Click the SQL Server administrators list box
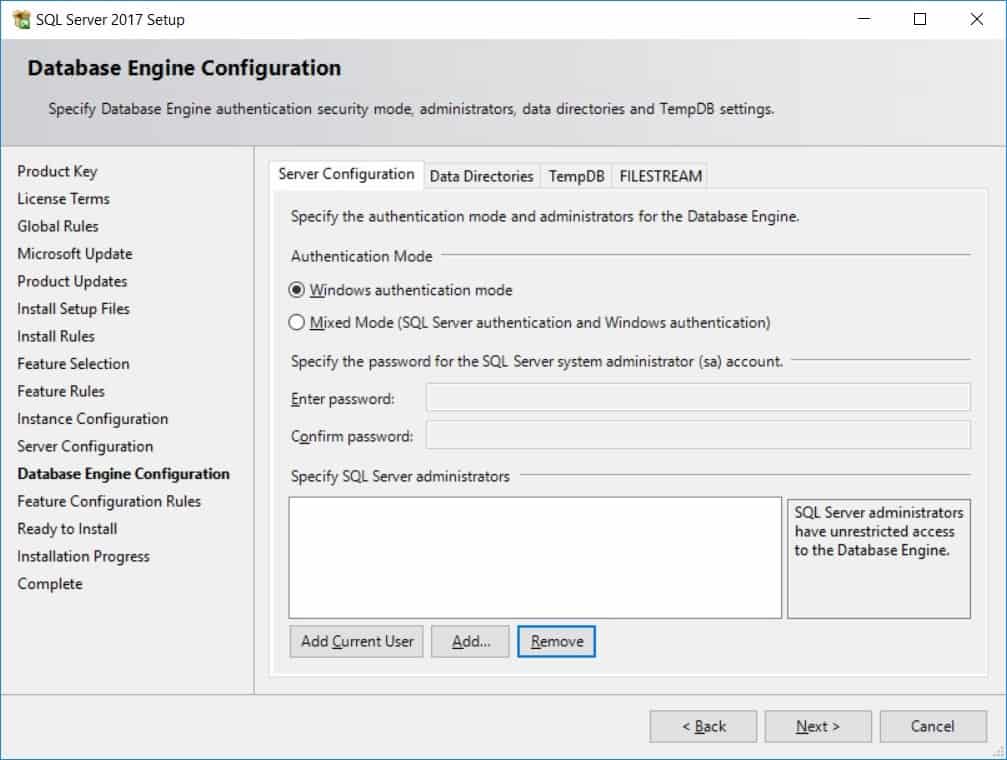This screenshot has width=1007, height=760. click(535, 558)
